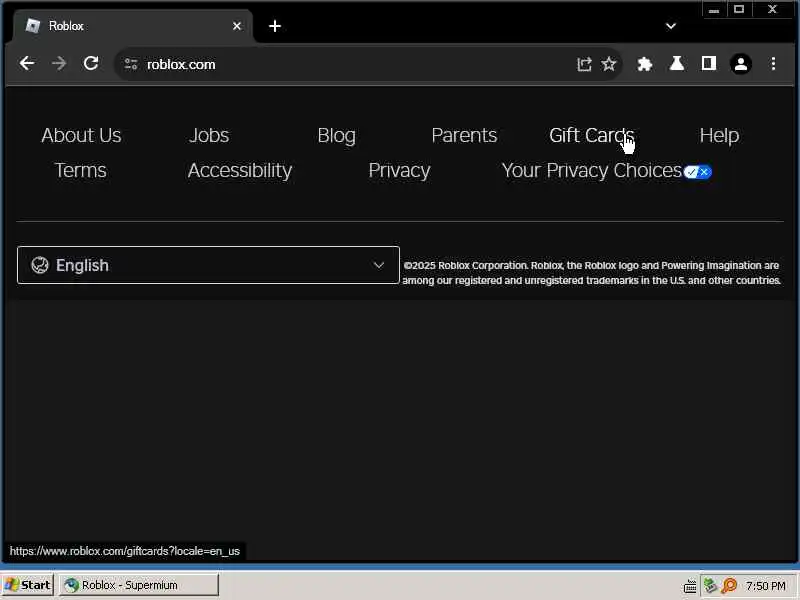Open the Extensions puzzle icon

tap(645, 64)
